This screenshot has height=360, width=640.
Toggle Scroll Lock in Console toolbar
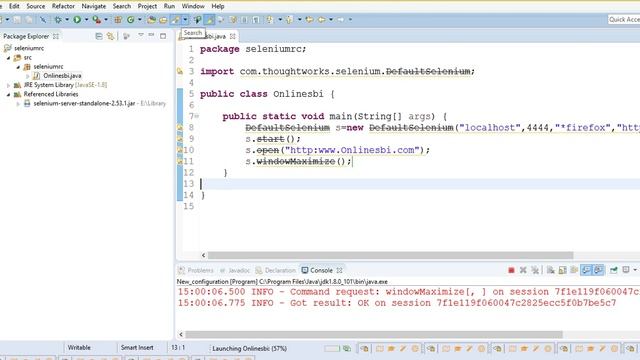[x=562, y=270]
